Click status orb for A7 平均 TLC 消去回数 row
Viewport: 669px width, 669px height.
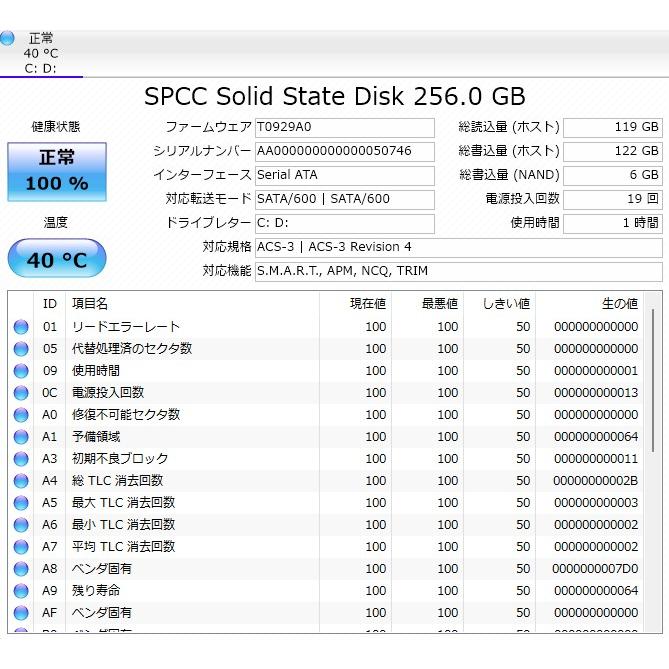(21, 547)
